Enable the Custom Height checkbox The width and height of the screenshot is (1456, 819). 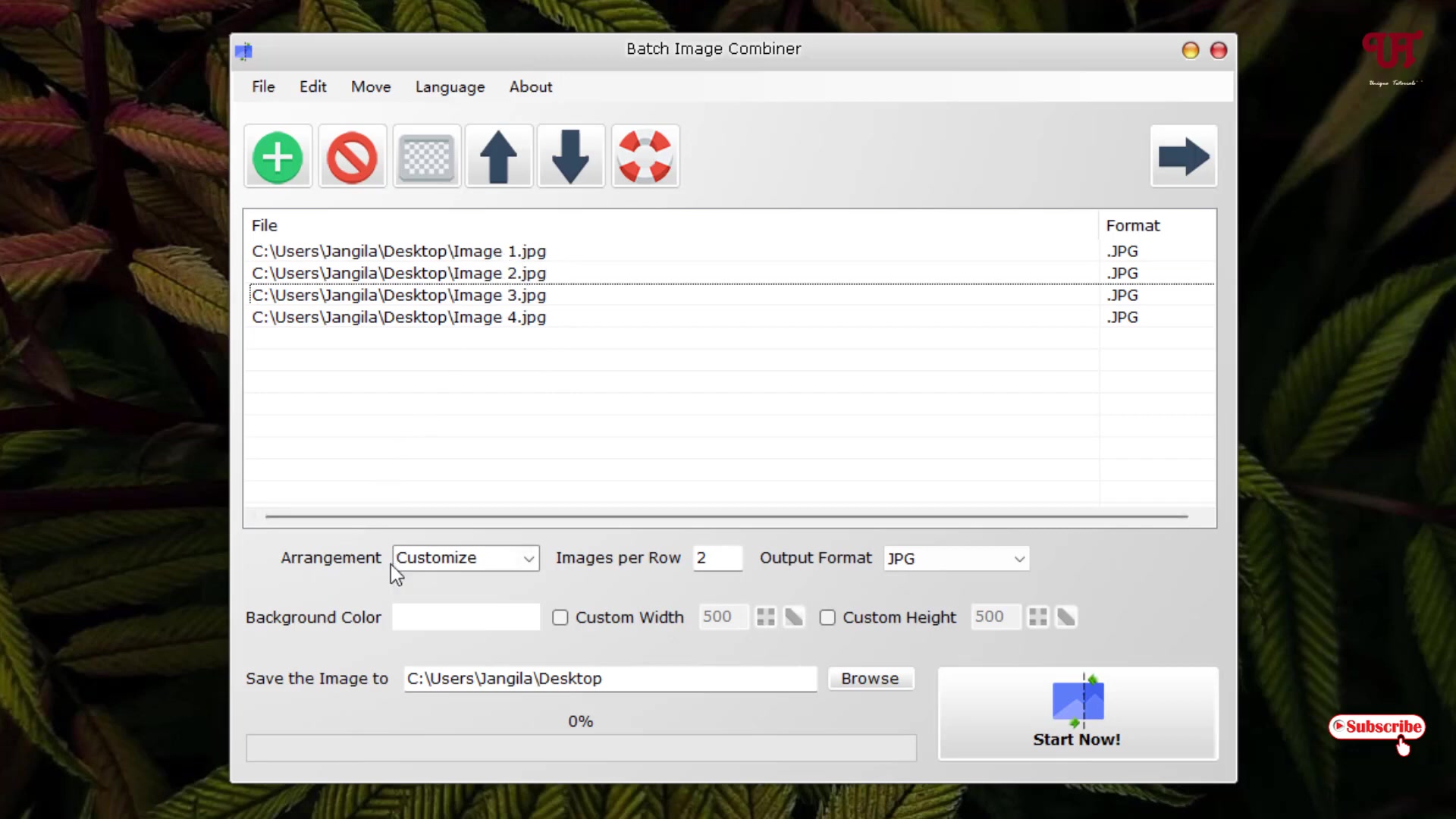[828, 617]
